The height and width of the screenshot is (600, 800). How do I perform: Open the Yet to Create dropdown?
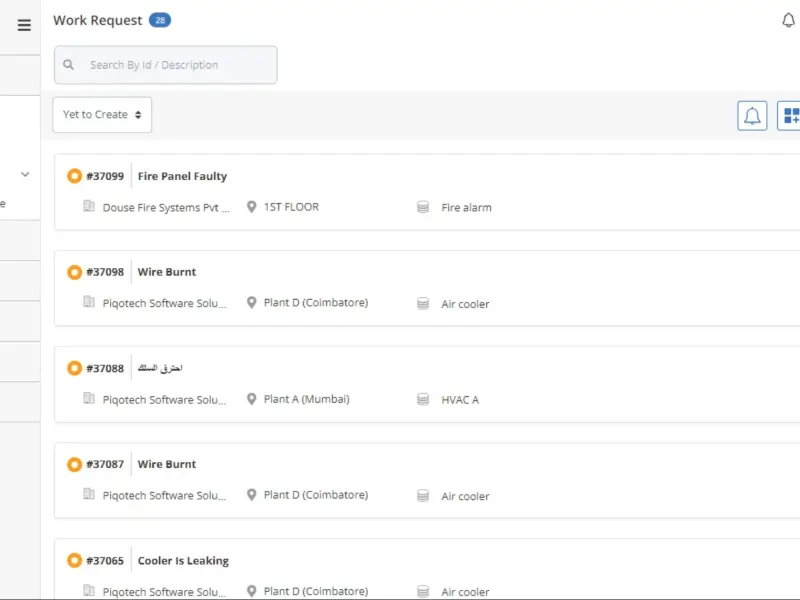click(x=102, y=115)
